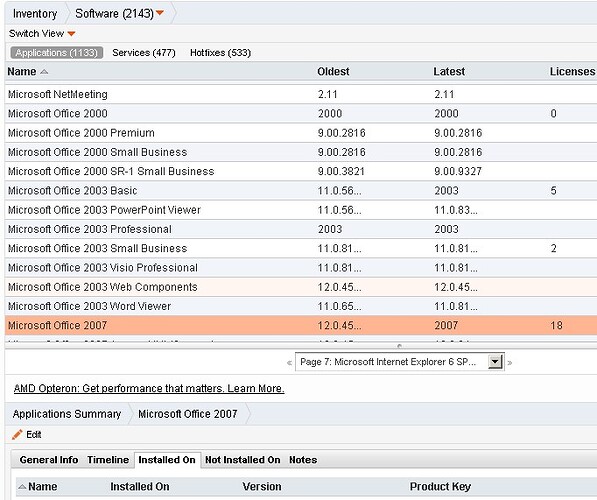597x500 pixels.
Task: Select Microsoft Office 2000 Small Business row
Action: [x=301, y=152]
